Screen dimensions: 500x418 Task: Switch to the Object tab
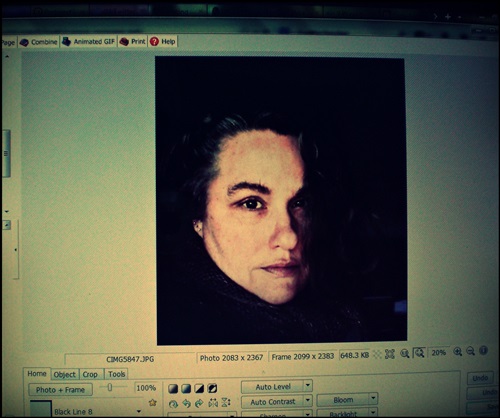coord(65,375)
